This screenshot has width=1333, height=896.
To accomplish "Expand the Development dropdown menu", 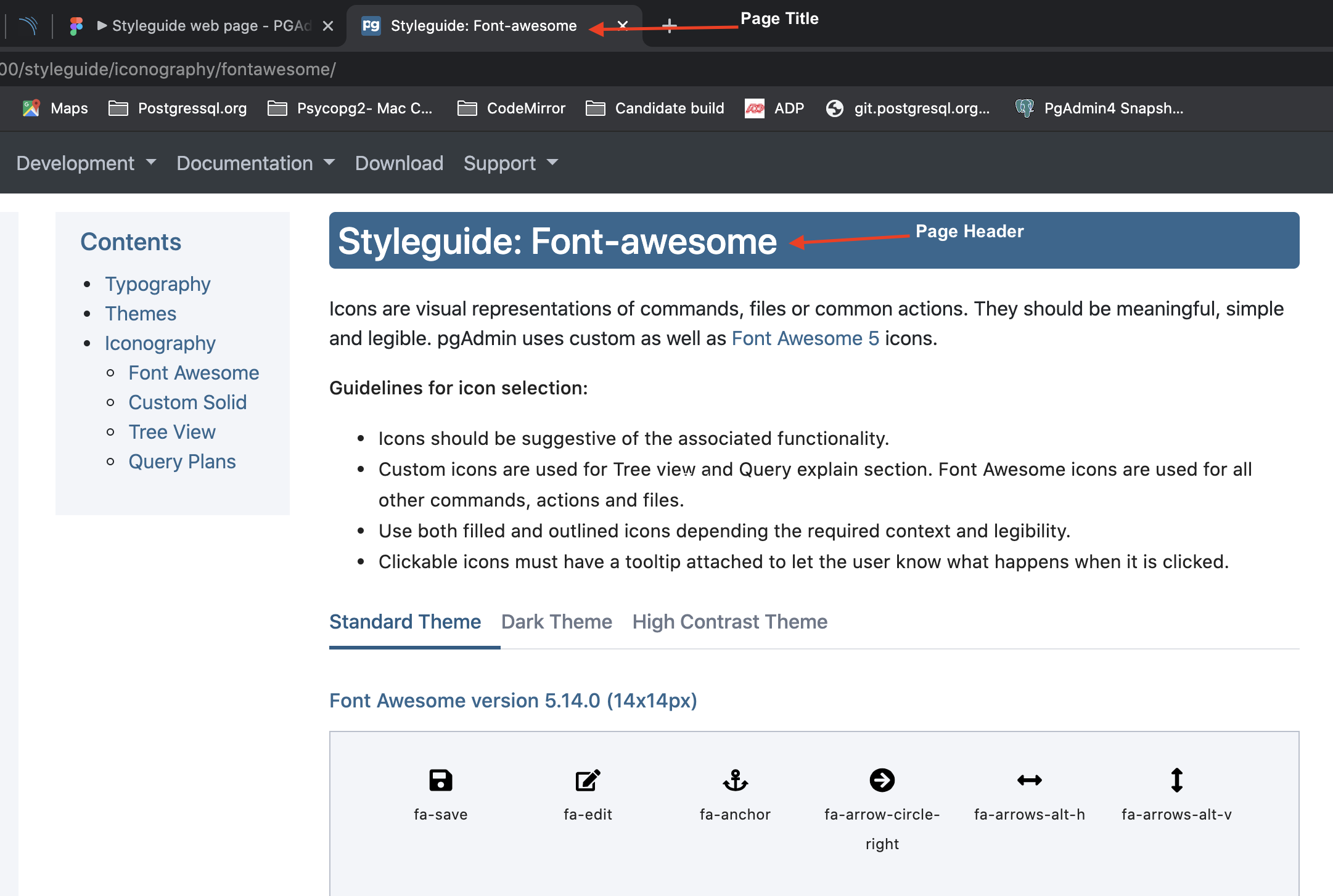I will 86,163.
